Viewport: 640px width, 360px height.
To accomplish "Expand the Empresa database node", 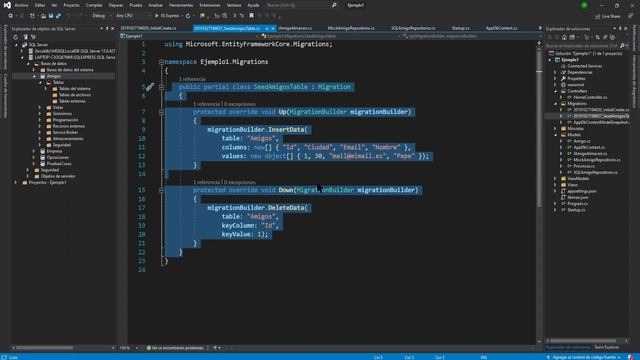I will 34,151.
